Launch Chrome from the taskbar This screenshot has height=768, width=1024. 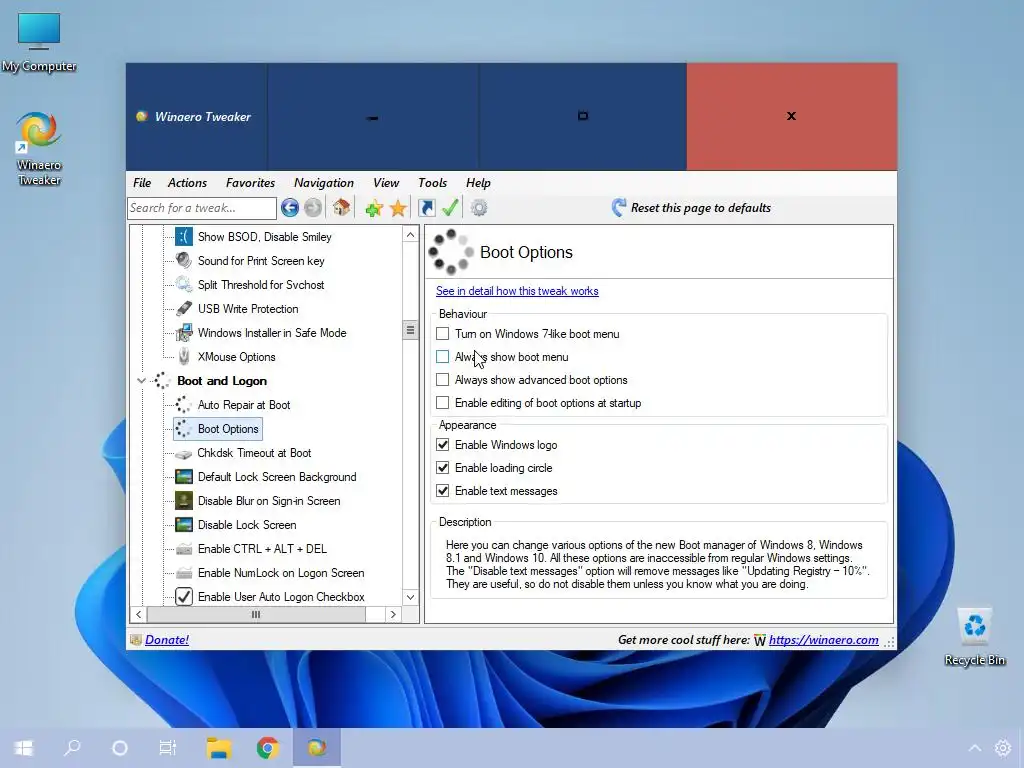267,748
